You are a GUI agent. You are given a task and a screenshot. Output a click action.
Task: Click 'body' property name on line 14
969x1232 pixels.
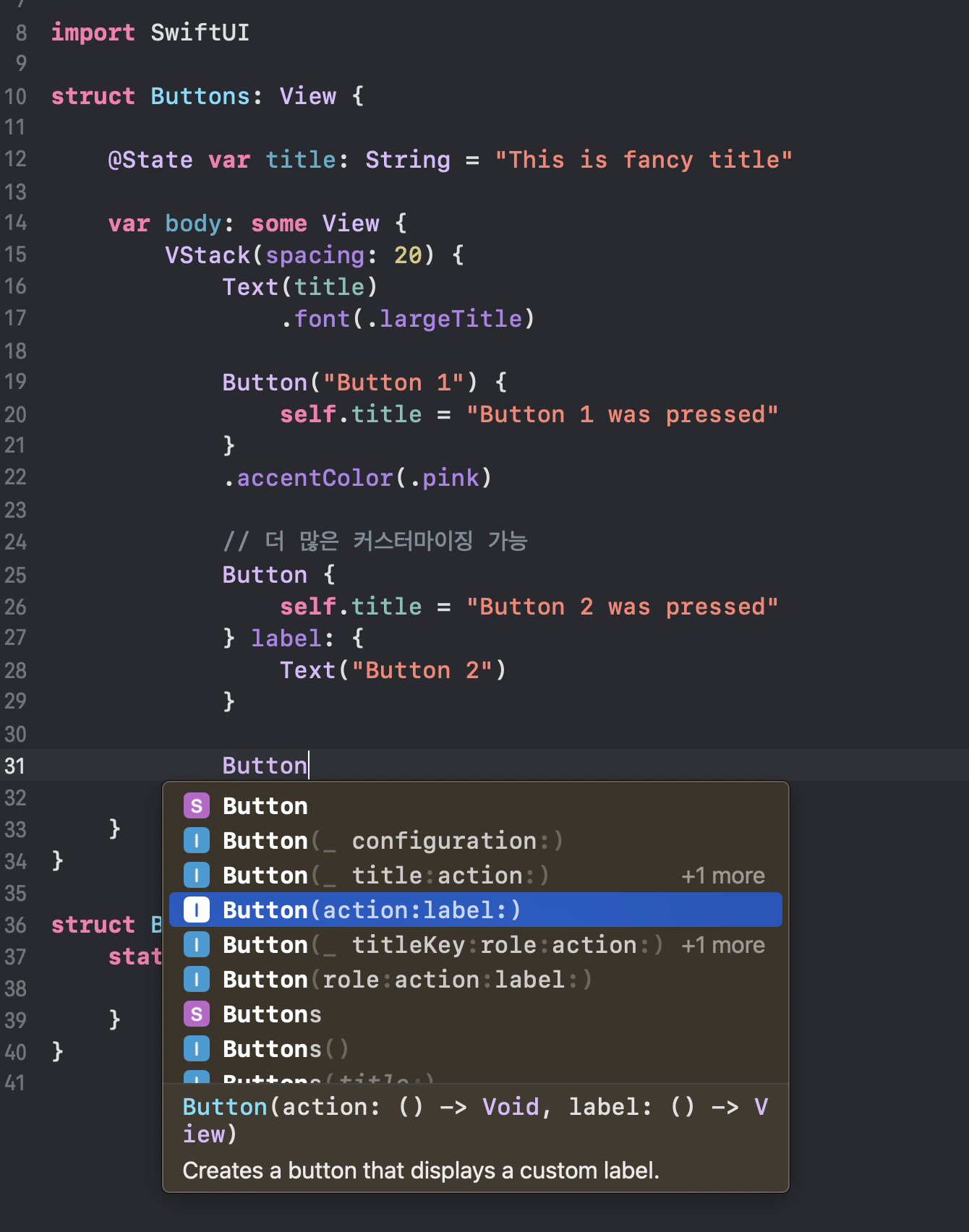click(193, 223)
